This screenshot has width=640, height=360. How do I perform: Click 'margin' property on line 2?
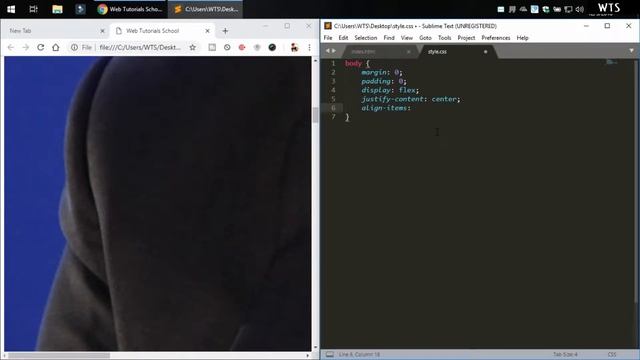(x=374, y=72)
